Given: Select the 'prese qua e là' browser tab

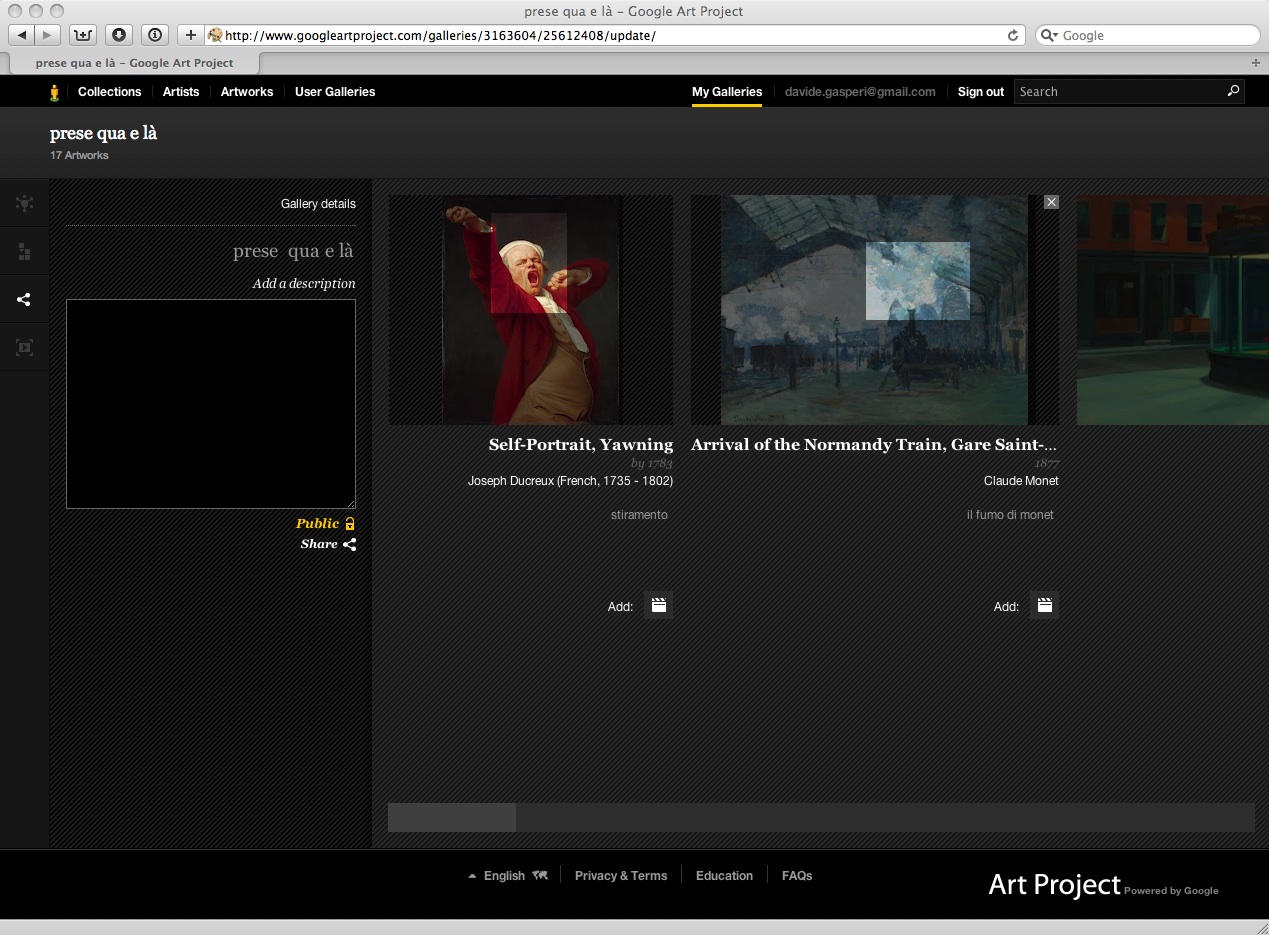Looking at the screenshot, I should pyautogui.click(x=134, y=63).
